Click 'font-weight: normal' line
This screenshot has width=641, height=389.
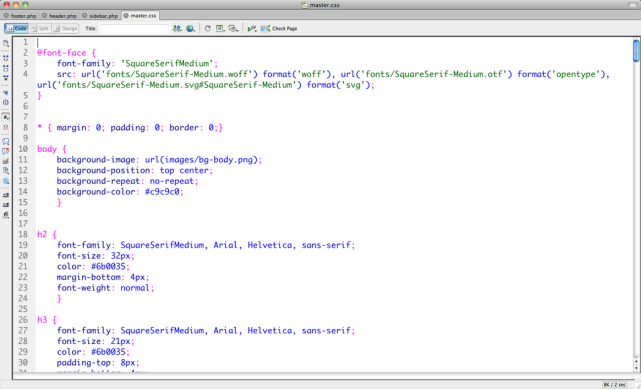(x=105, y=288)
